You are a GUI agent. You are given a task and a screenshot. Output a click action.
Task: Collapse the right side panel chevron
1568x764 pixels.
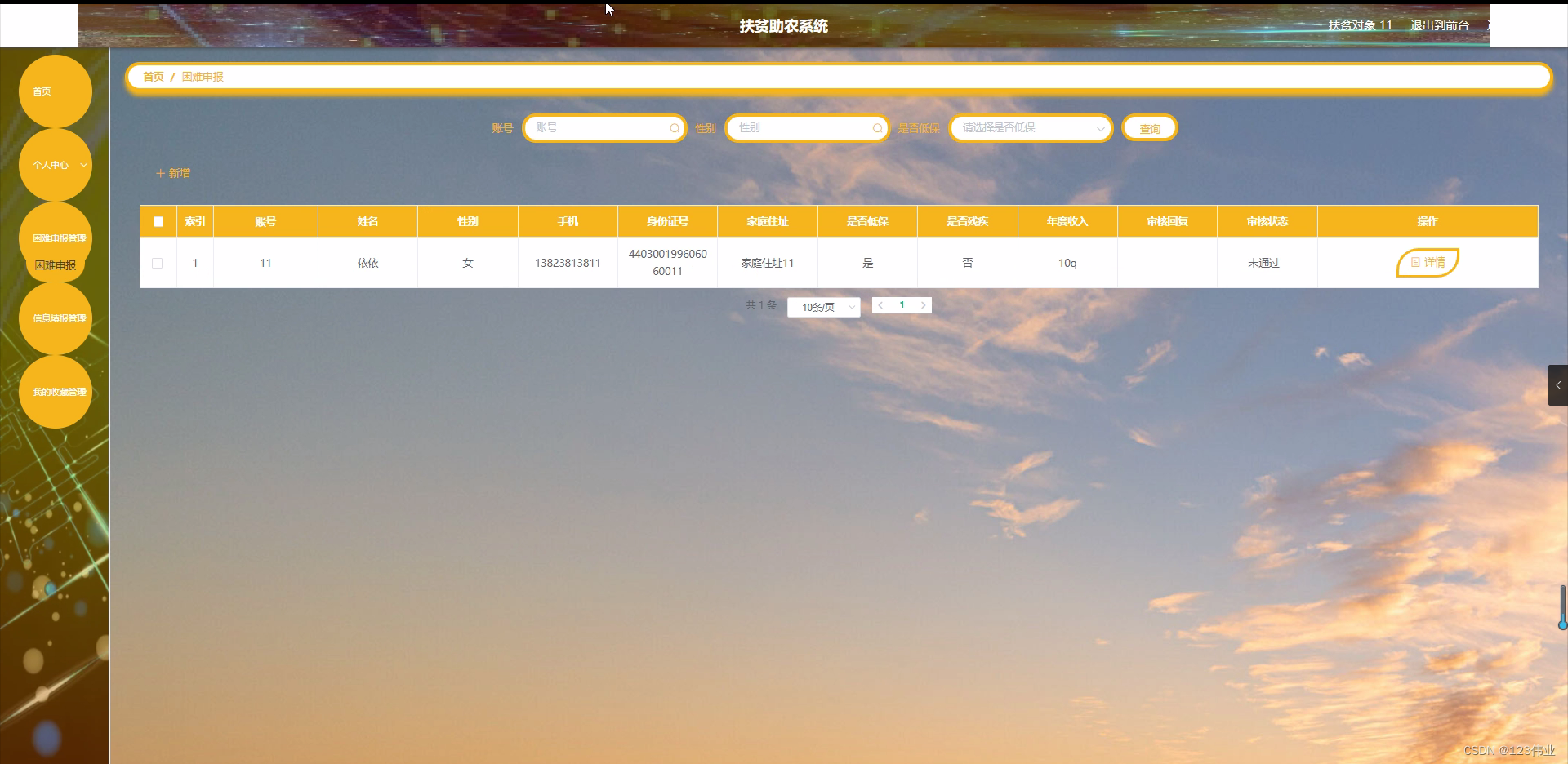1557,385
